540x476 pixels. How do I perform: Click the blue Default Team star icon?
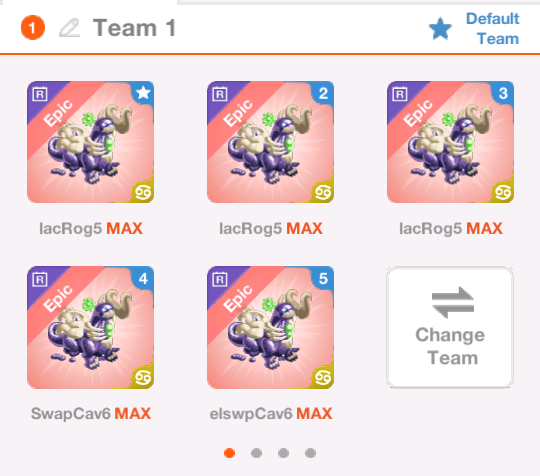pos(440,29)
